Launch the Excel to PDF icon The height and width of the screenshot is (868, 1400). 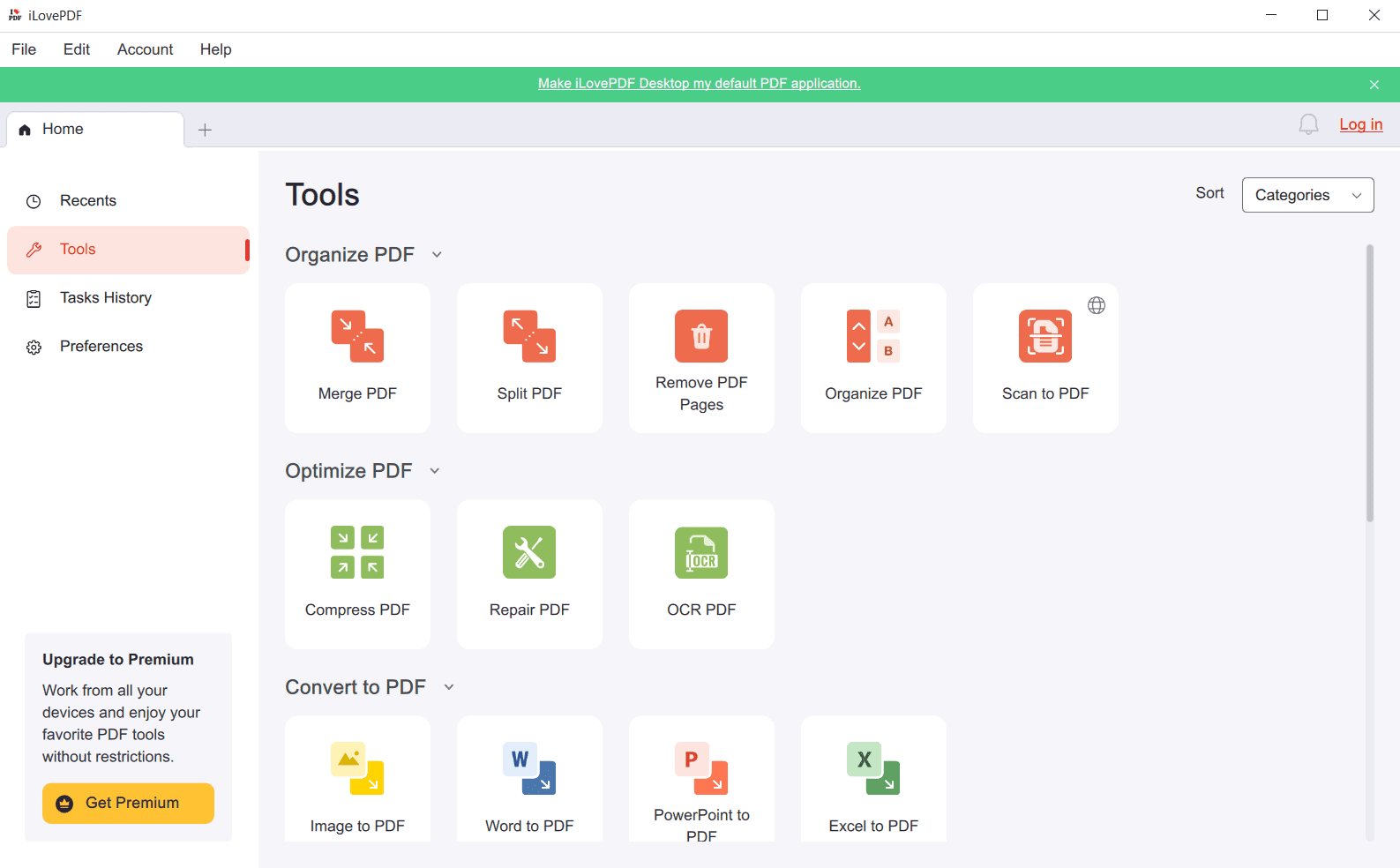[873, 768]
